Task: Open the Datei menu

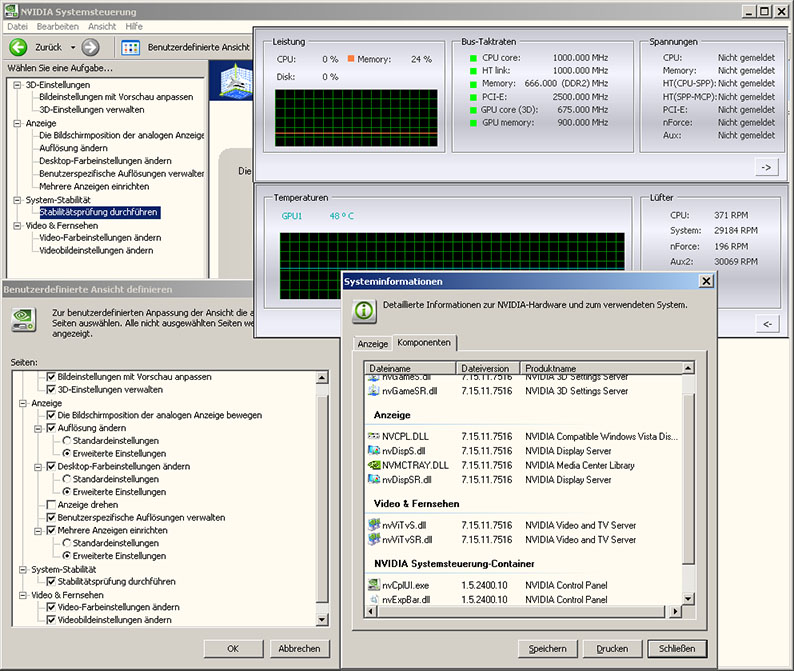Action: [18, 26]
